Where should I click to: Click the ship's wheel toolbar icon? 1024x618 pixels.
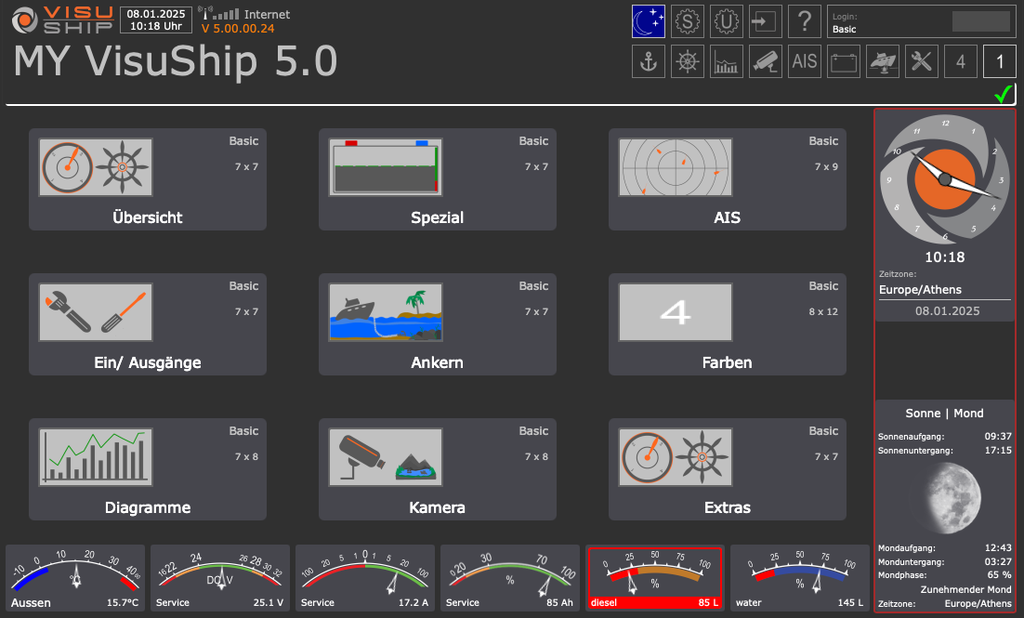687,61
